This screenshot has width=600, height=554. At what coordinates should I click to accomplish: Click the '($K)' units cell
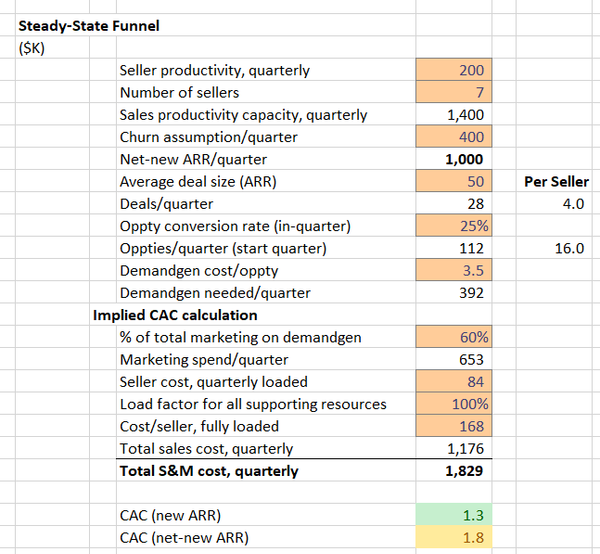(x=32, y=48)
